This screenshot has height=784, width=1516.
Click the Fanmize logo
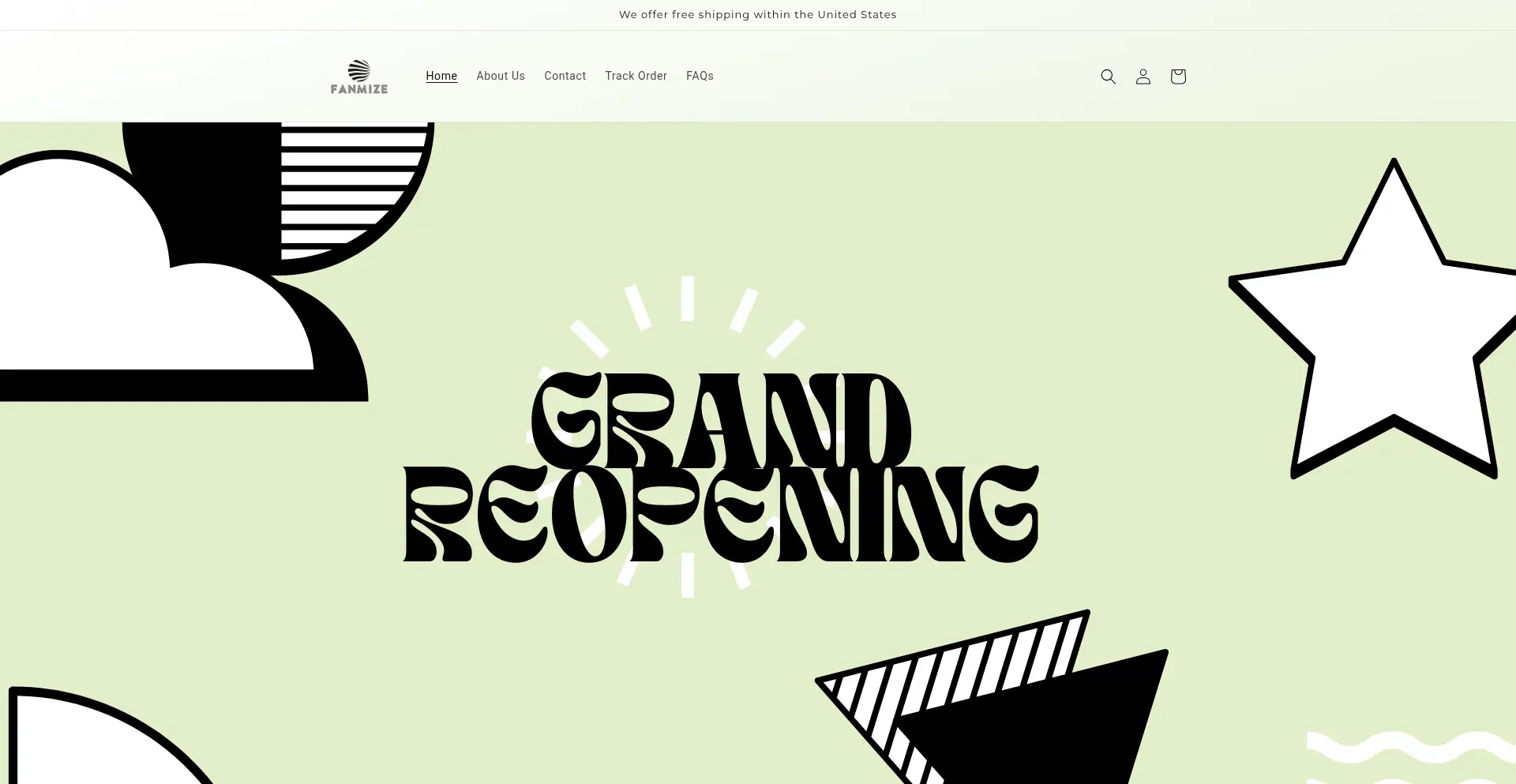[359, 77]
